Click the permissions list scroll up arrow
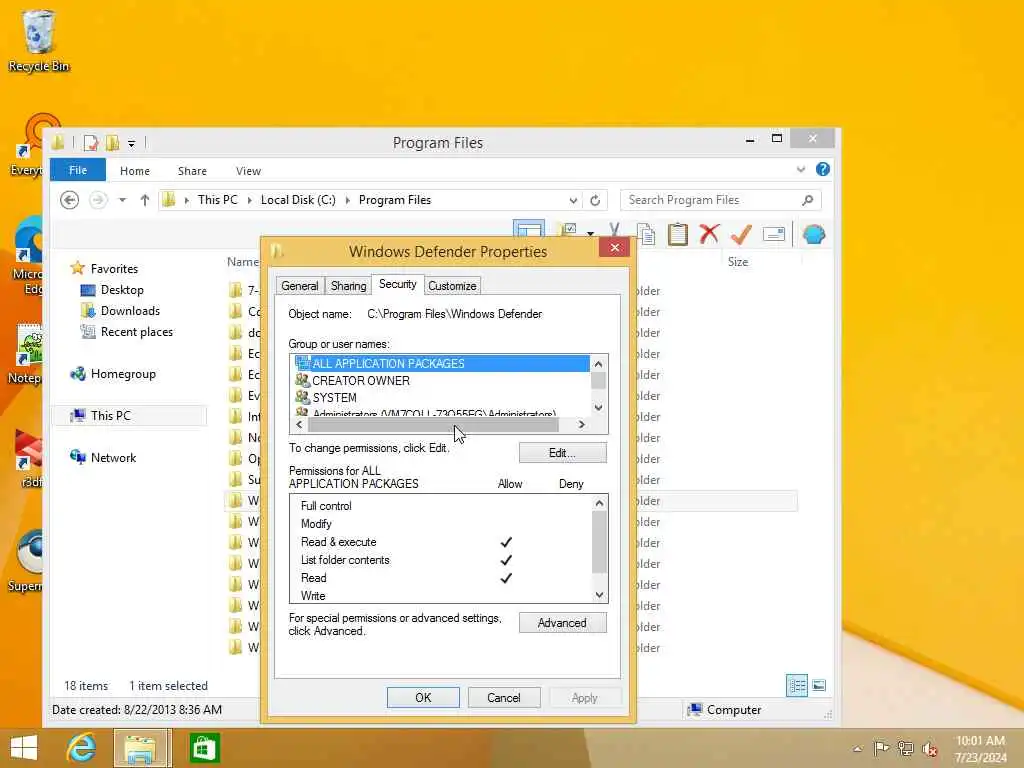 pyautogui.click(x=600, y=503)
